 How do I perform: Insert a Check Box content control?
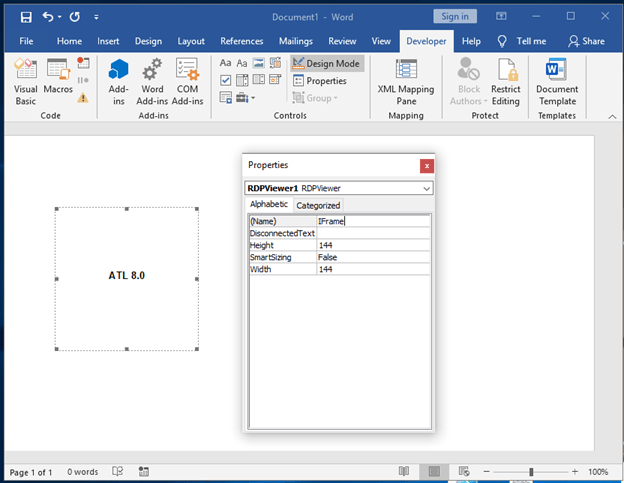click(225, 80)
